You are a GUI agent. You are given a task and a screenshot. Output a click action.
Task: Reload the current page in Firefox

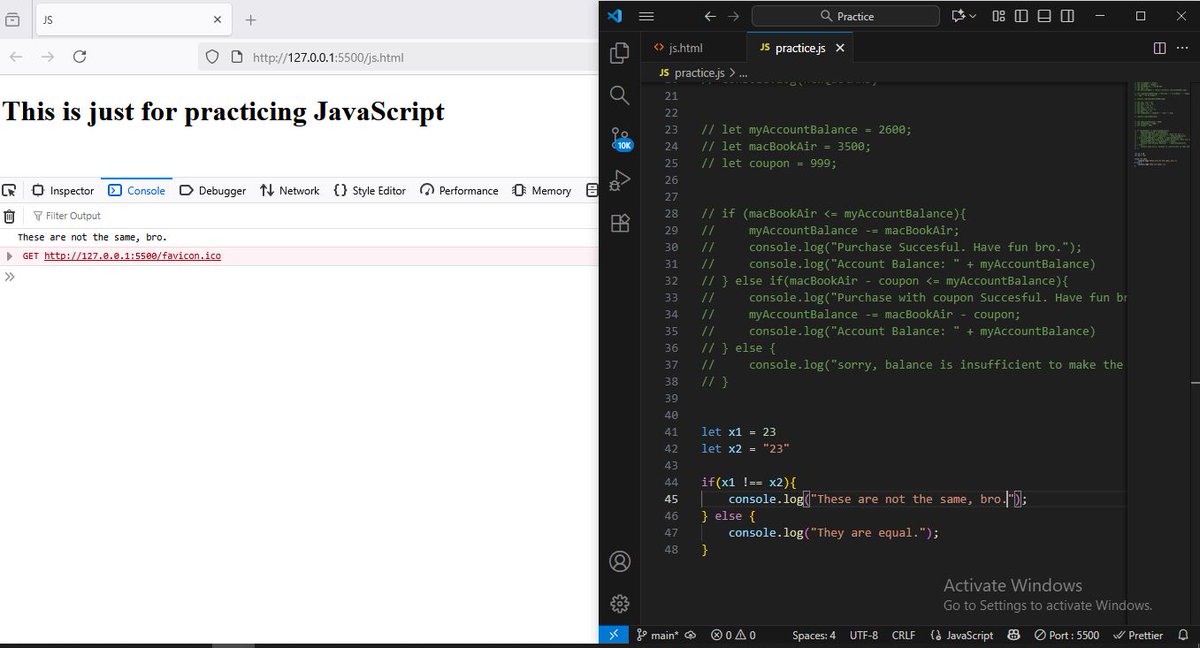80,57
